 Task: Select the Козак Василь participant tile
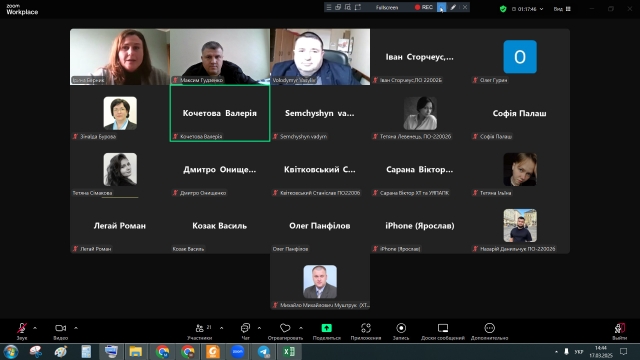click(x=220, y=226)
